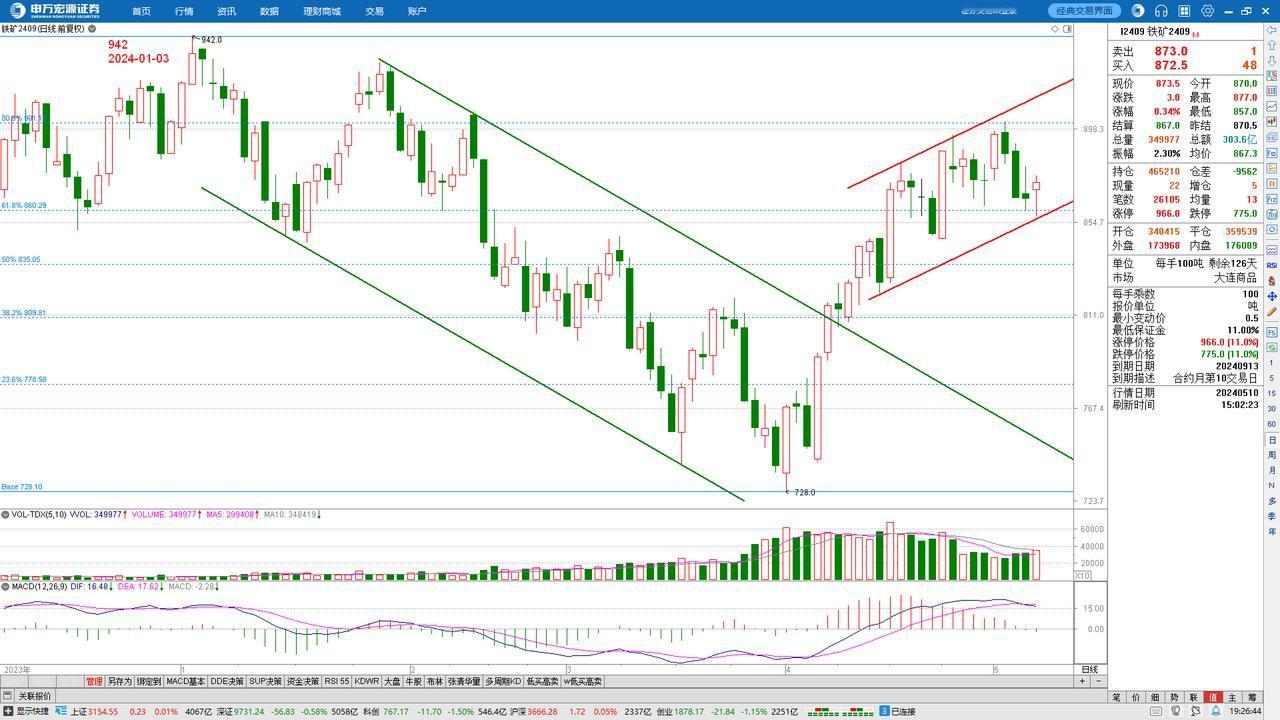Select the 笔 tab in quote panel
The width and height of the screenshot is (1280, 720).
click(1117, 697)
